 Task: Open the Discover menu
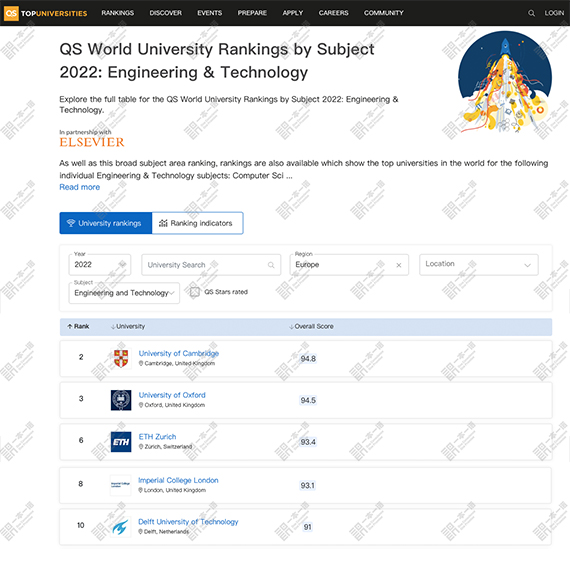tap(165, 13)
